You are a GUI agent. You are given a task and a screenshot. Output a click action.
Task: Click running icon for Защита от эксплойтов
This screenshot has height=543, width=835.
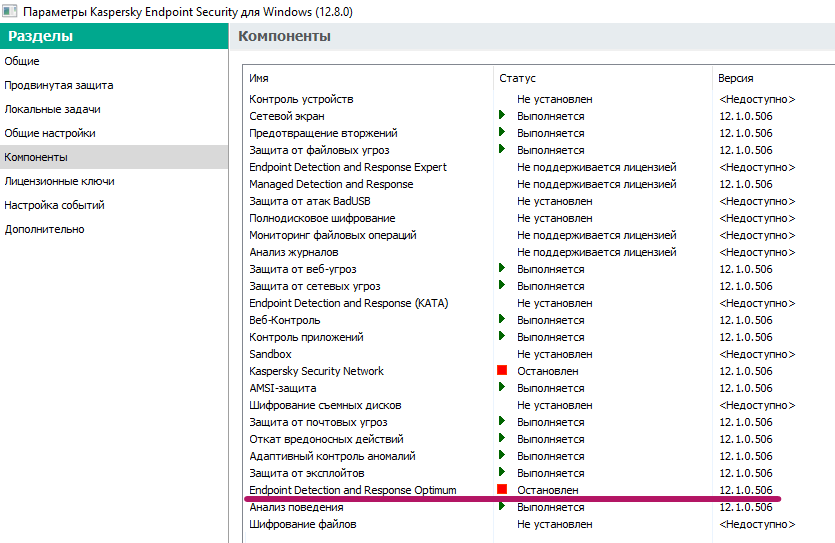tap(502, 472)
